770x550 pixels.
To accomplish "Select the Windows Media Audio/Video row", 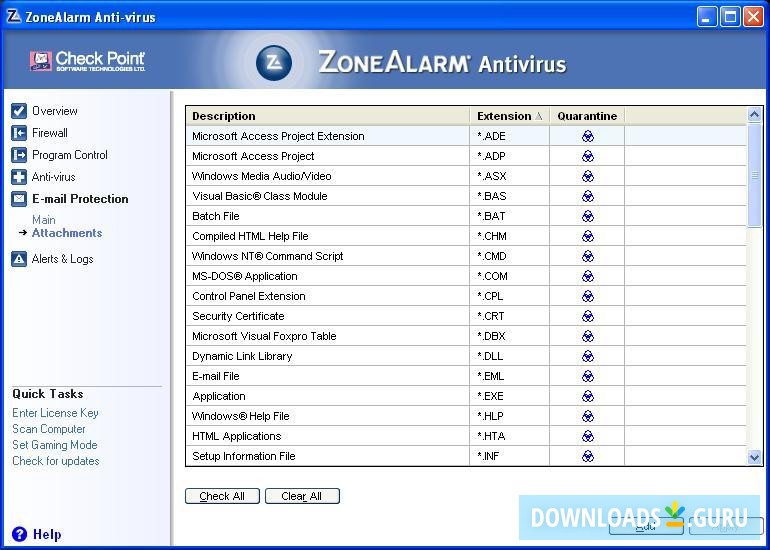I will point(466,176).
